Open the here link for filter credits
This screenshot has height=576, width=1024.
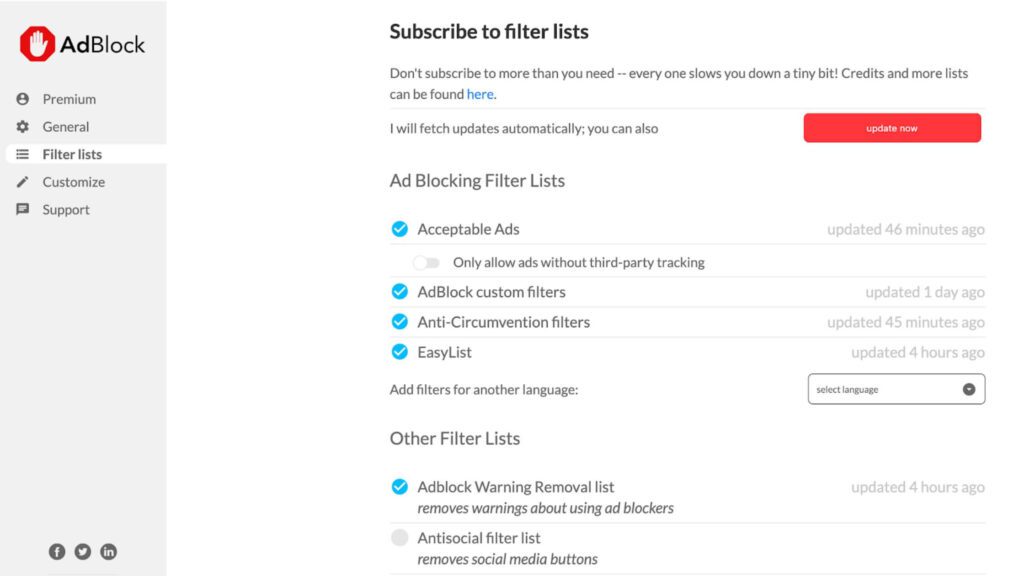click(x=480, y=94)
